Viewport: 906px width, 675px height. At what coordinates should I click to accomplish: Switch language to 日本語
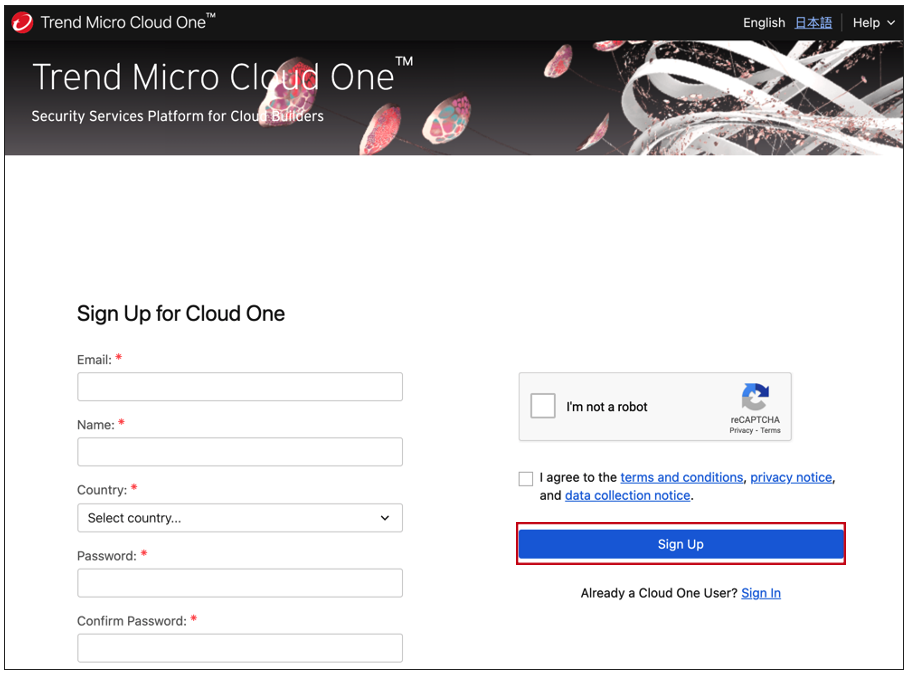coord(813,23)
